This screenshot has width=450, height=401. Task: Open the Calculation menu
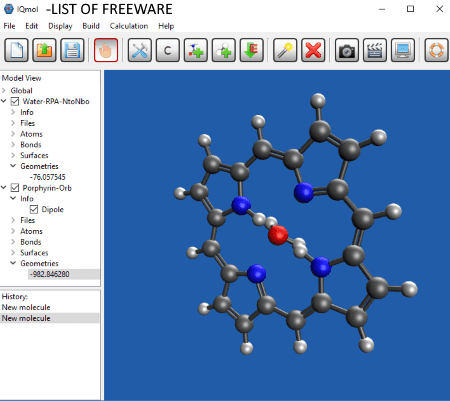[129, 26]
